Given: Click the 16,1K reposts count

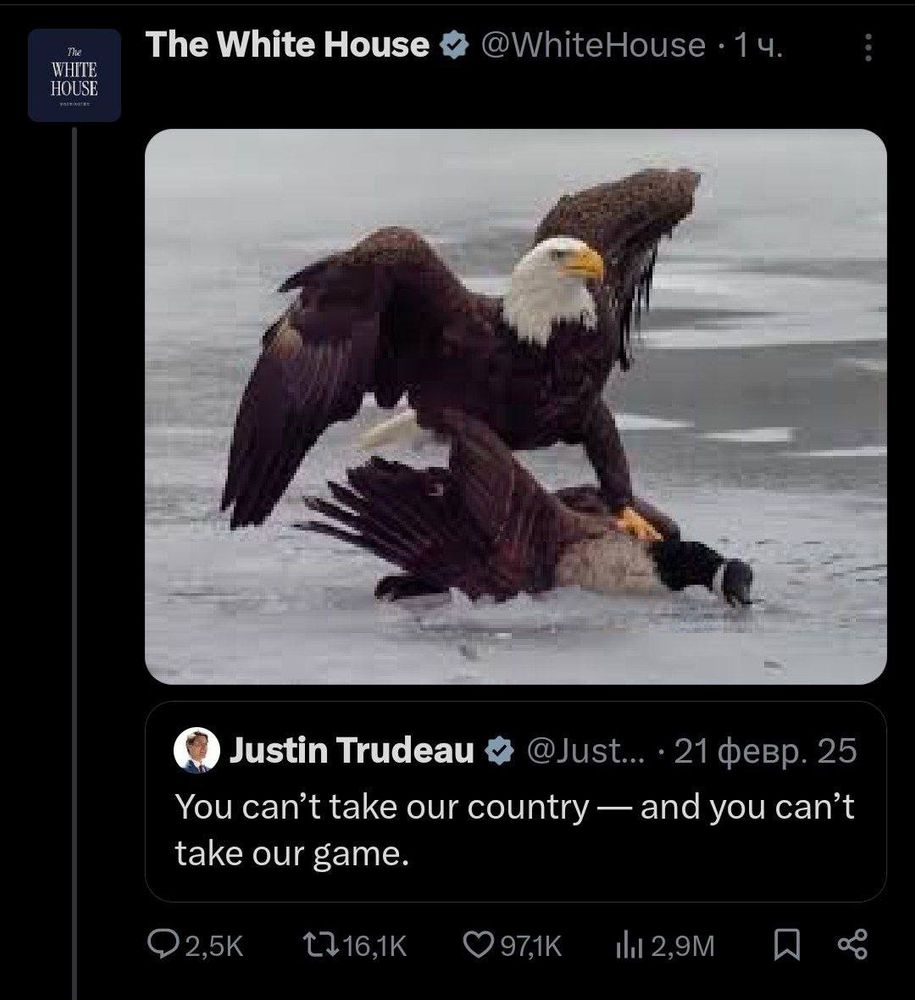Looking at the screenshot, I should (x=375, y=945).
